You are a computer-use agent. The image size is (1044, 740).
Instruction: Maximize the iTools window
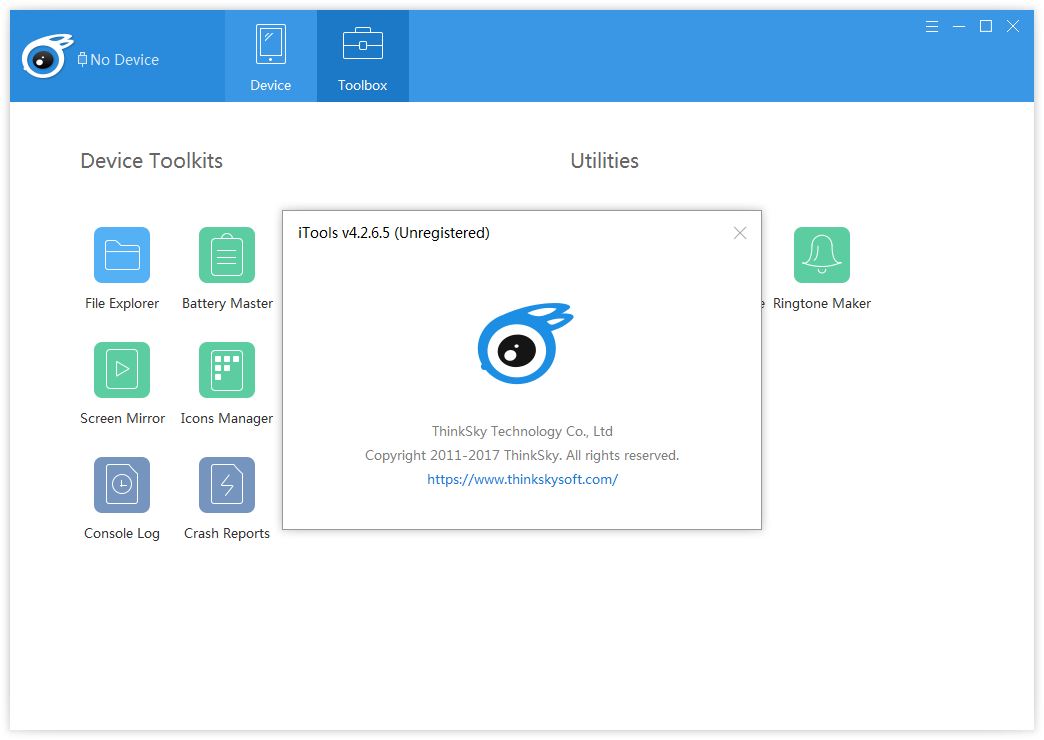986,27
